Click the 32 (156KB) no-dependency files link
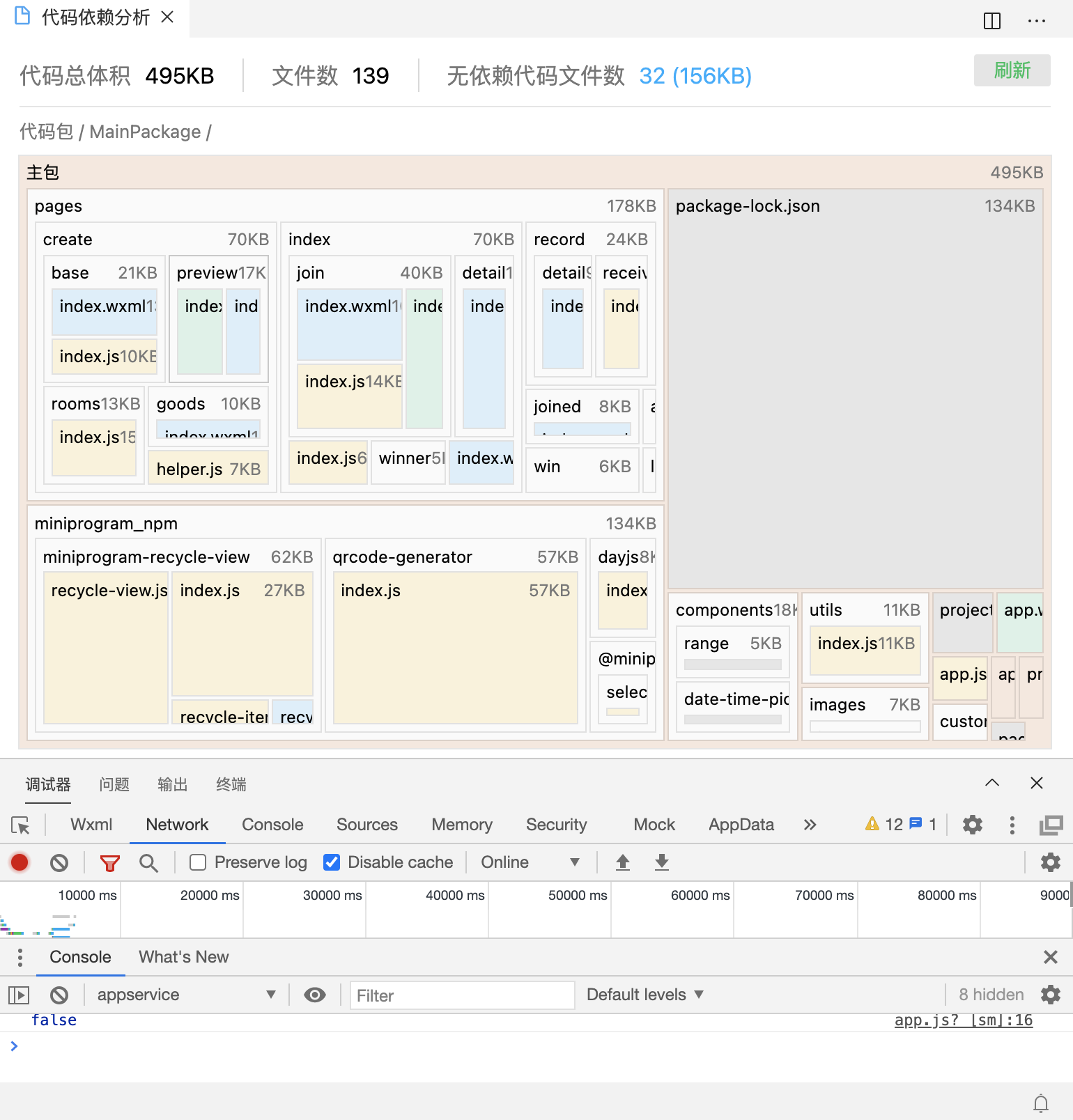Viewport: 1073px width, 1120px height. pos(695,75)
